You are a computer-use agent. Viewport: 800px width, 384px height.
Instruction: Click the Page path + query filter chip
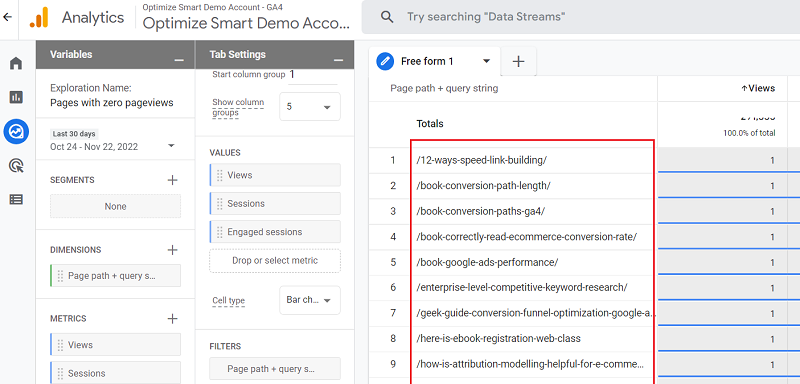click(x=275, y=369)
